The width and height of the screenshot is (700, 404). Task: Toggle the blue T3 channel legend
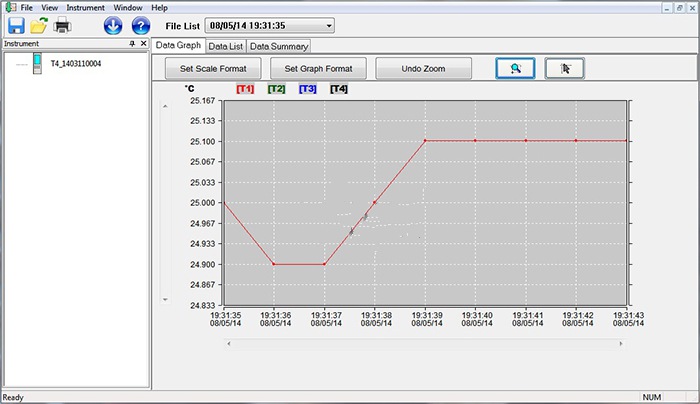(308, 89)
